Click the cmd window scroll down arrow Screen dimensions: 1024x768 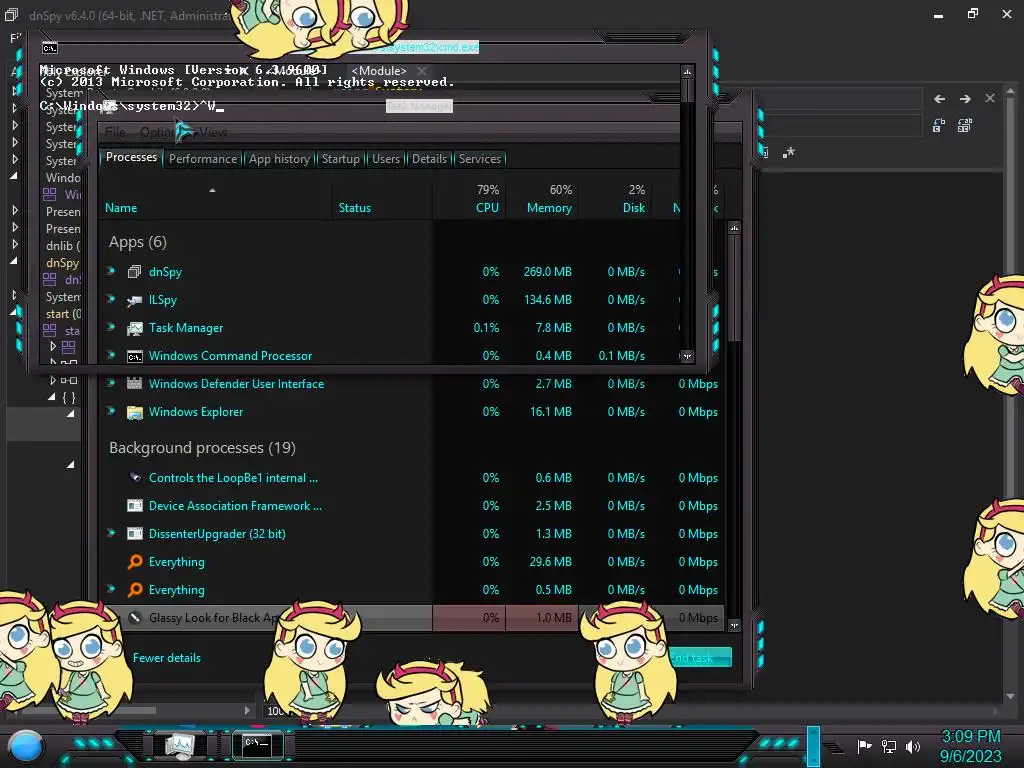point(687,357)
